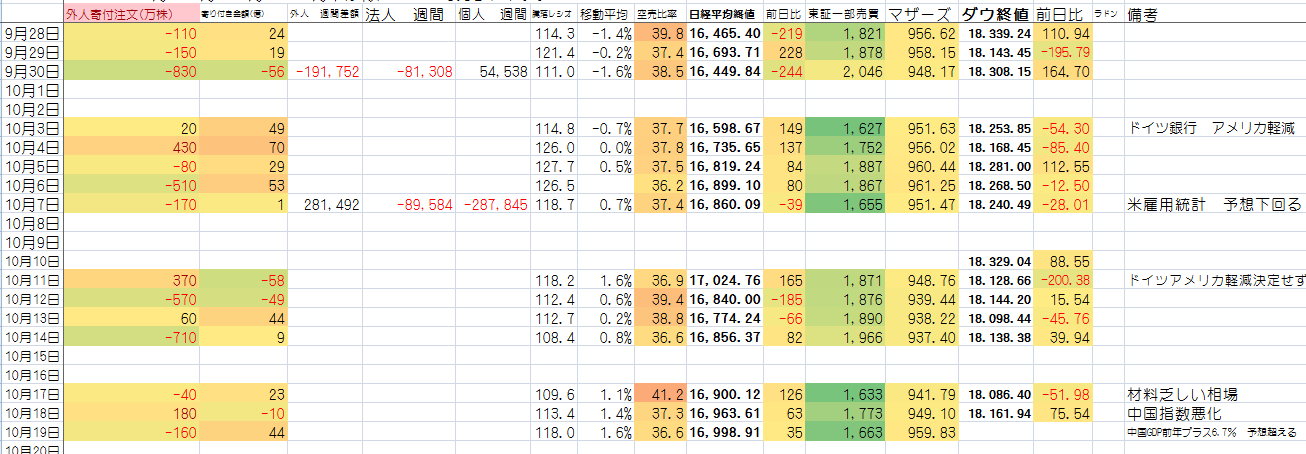
Task: Click the -287,845 individual weekly cell
Action: (492, 204)
